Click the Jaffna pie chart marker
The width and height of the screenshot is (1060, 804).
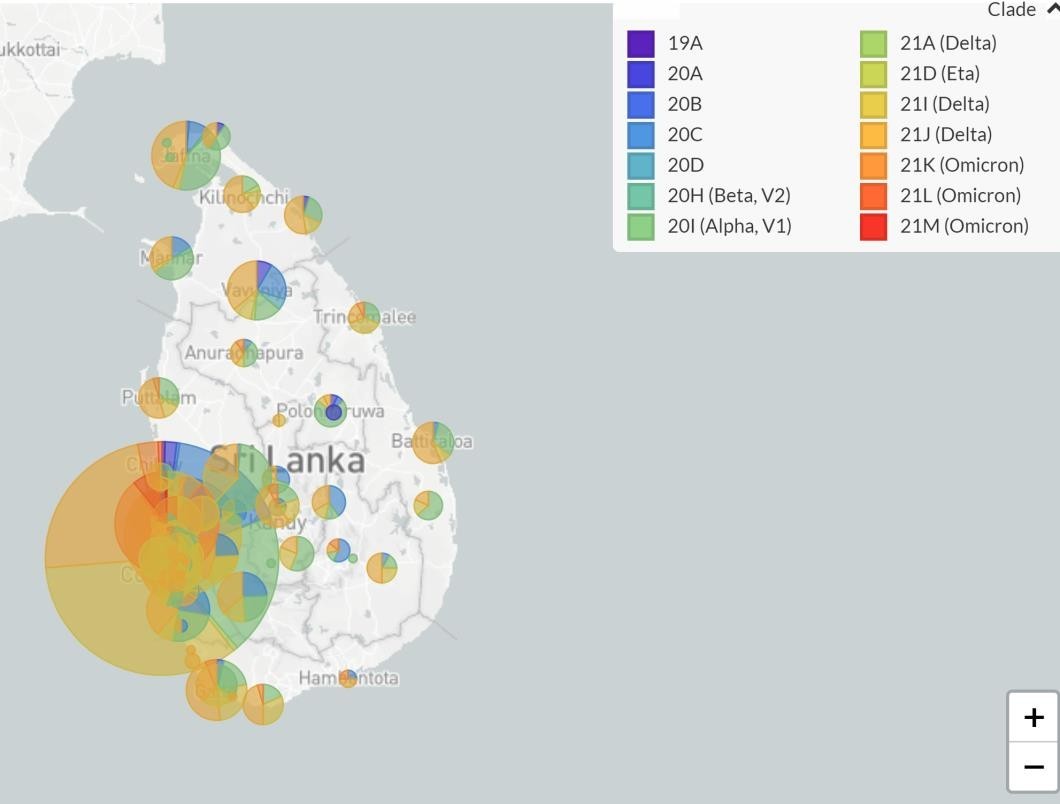pyautogui.click(x=186, y=155)
